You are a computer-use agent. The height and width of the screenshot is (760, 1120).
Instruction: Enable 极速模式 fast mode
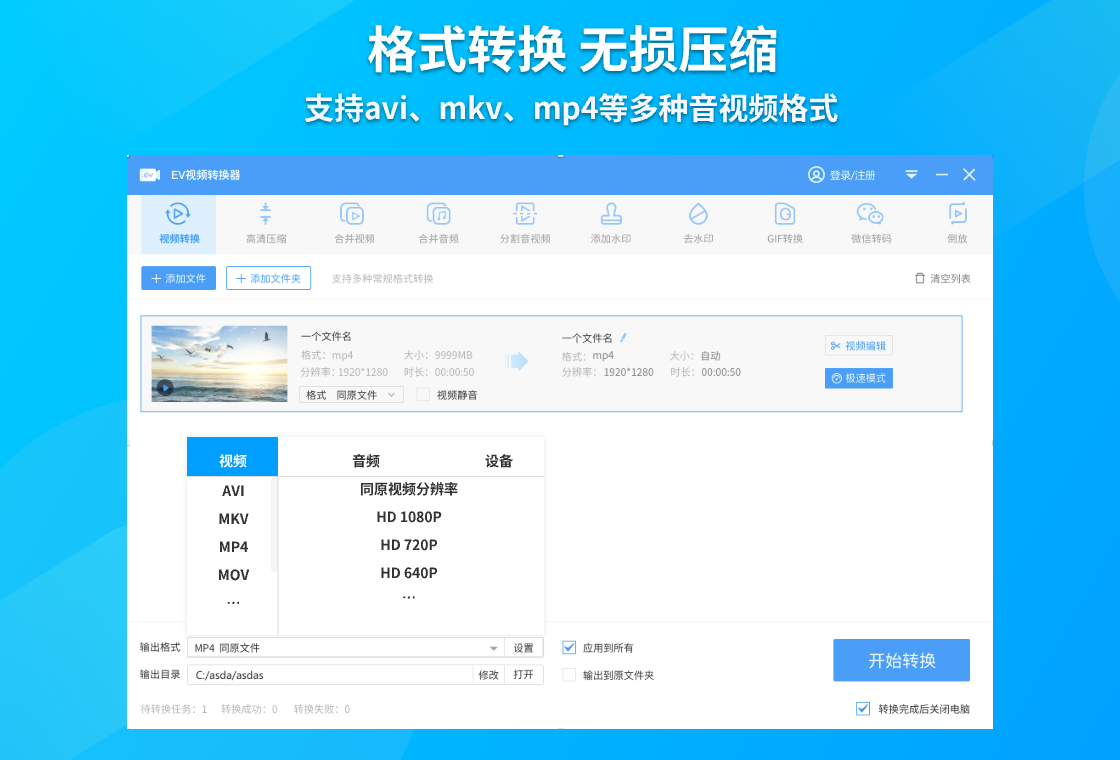tap(859, 379)
